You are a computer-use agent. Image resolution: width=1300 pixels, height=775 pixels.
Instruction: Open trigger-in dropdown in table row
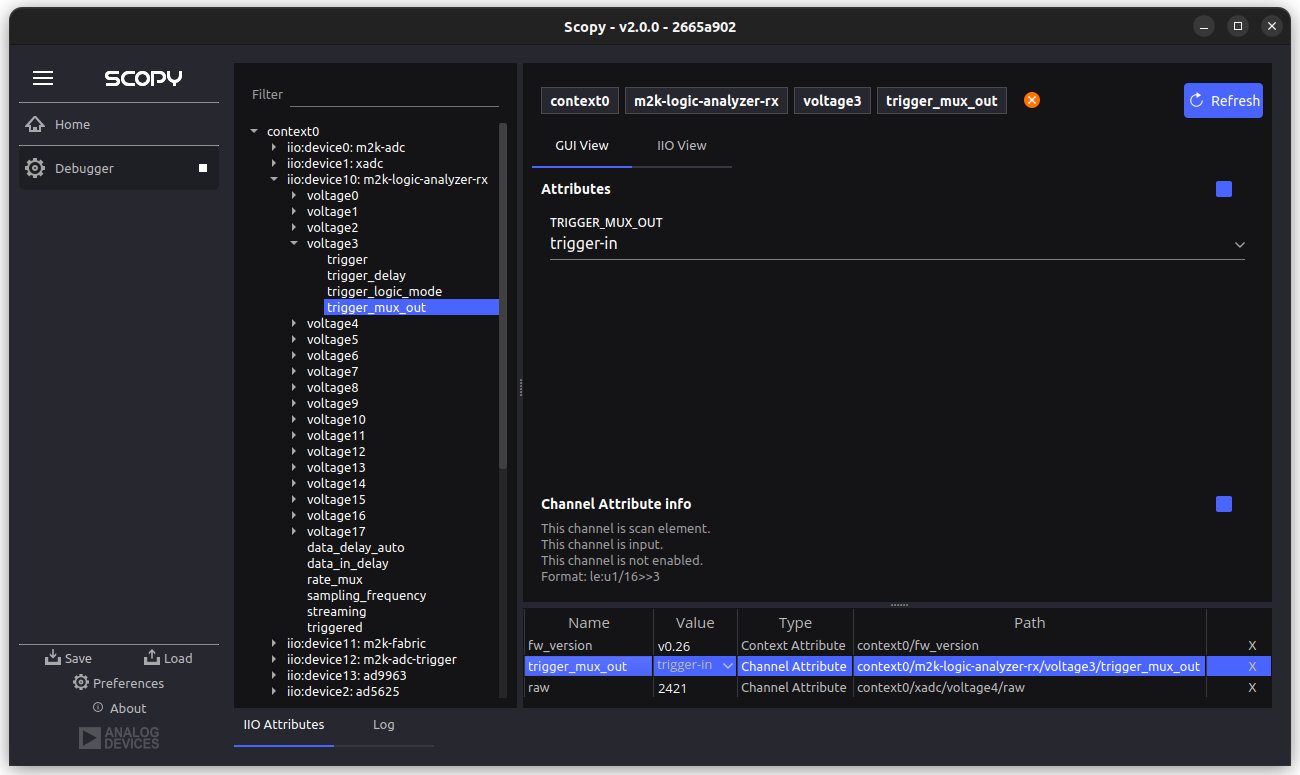tap(695, 666)
